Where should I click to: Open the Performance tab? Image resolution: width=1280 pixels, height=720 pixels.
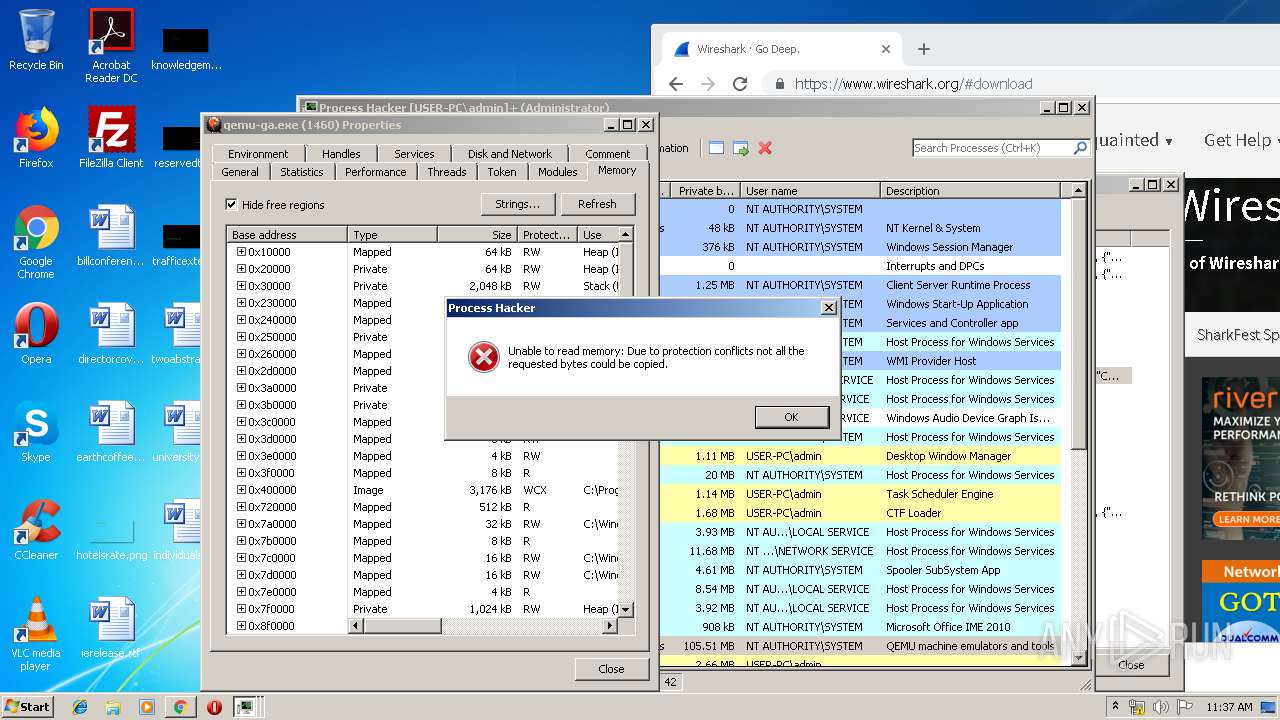pyautogui.click(x=376, y=172)
